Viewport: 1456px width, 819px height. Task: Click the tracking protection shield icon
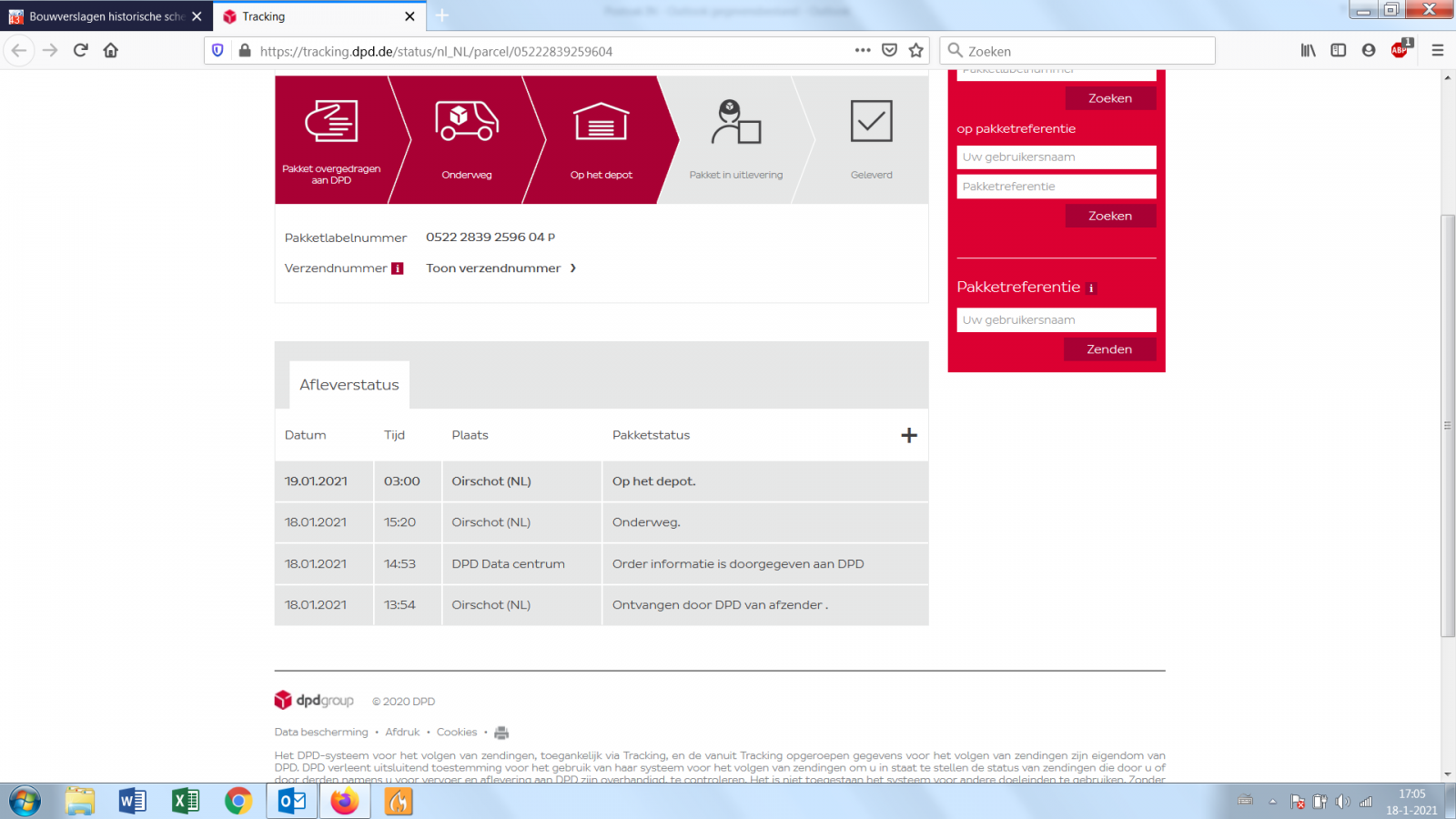217,51
